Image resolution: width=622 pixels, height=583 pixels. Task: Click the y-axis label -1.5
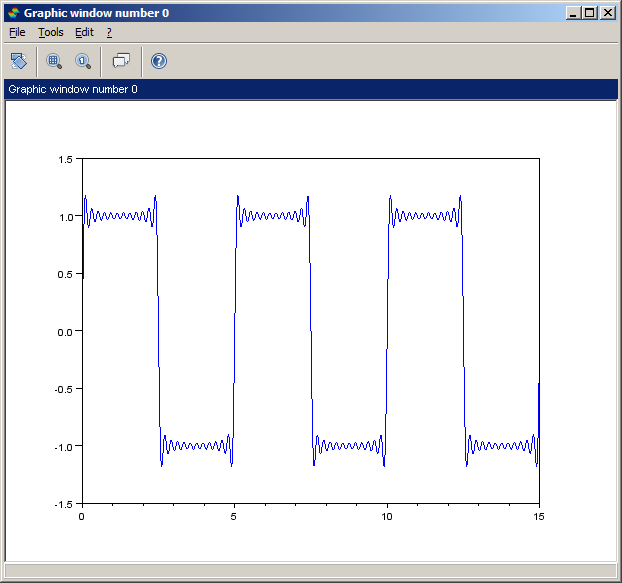point(63,504)
